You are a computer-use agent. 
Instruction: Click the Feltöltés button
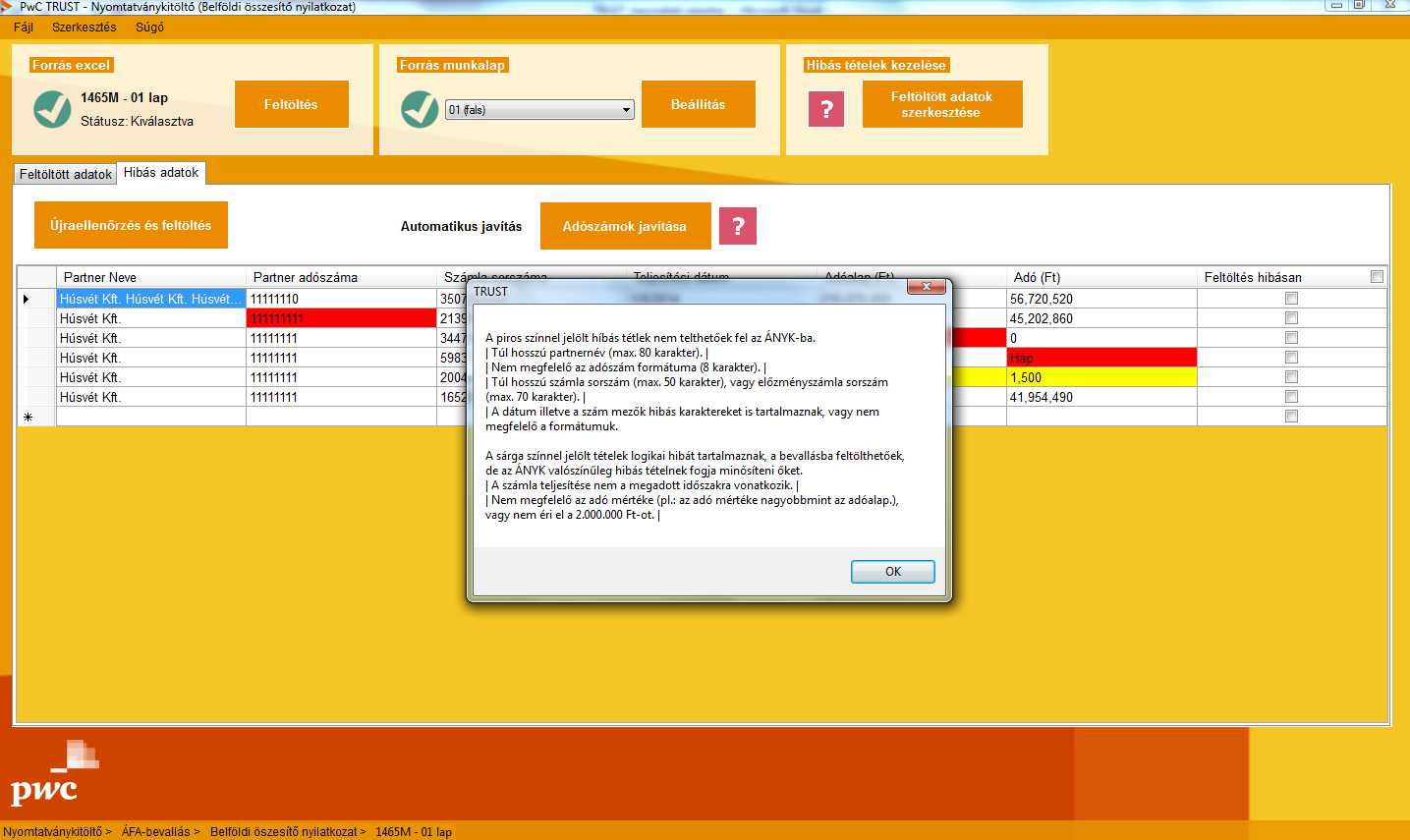[291, 104]
